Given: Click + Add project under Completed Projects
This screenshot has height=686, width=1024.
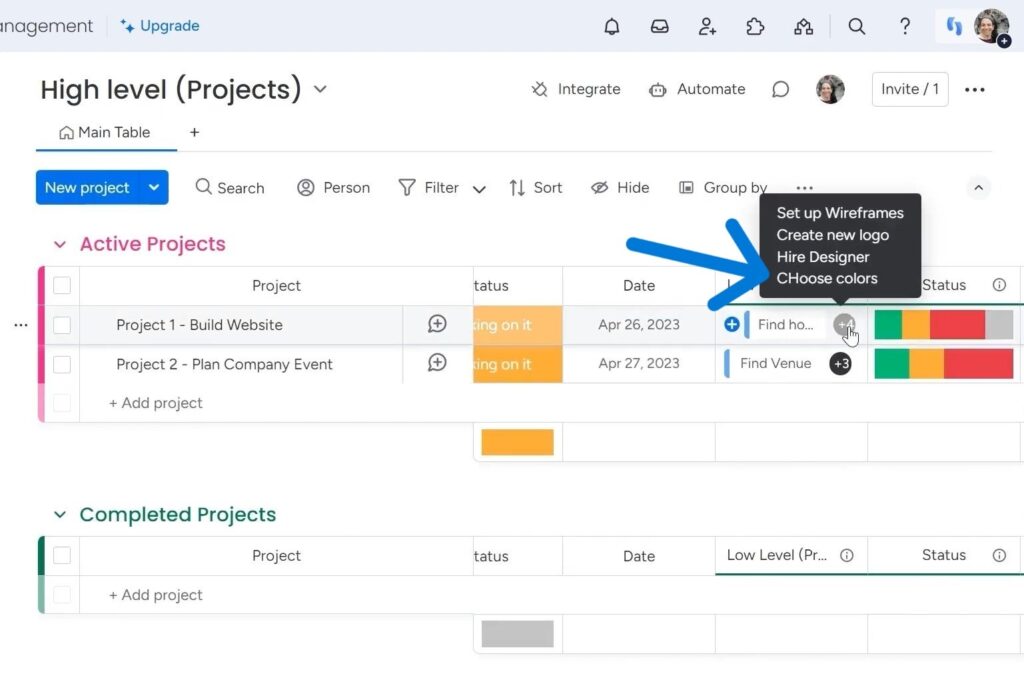Looking at the screenshot, I should tap(155, 594).
